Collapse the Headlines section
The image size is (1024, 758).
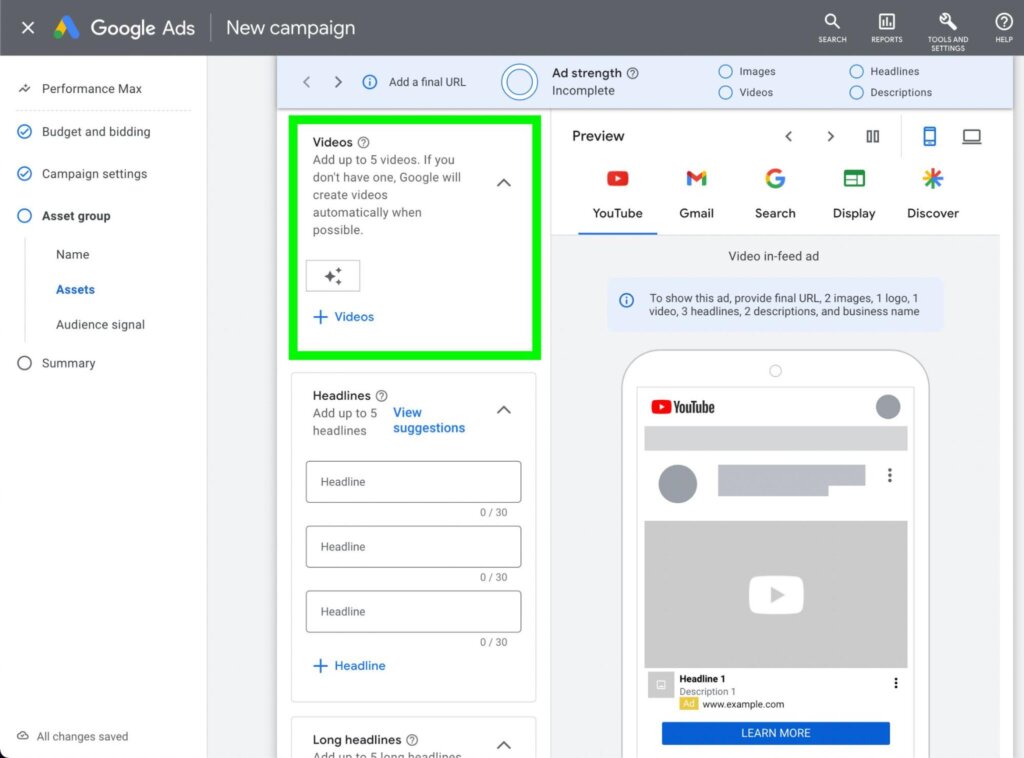(x=504, y=410)
